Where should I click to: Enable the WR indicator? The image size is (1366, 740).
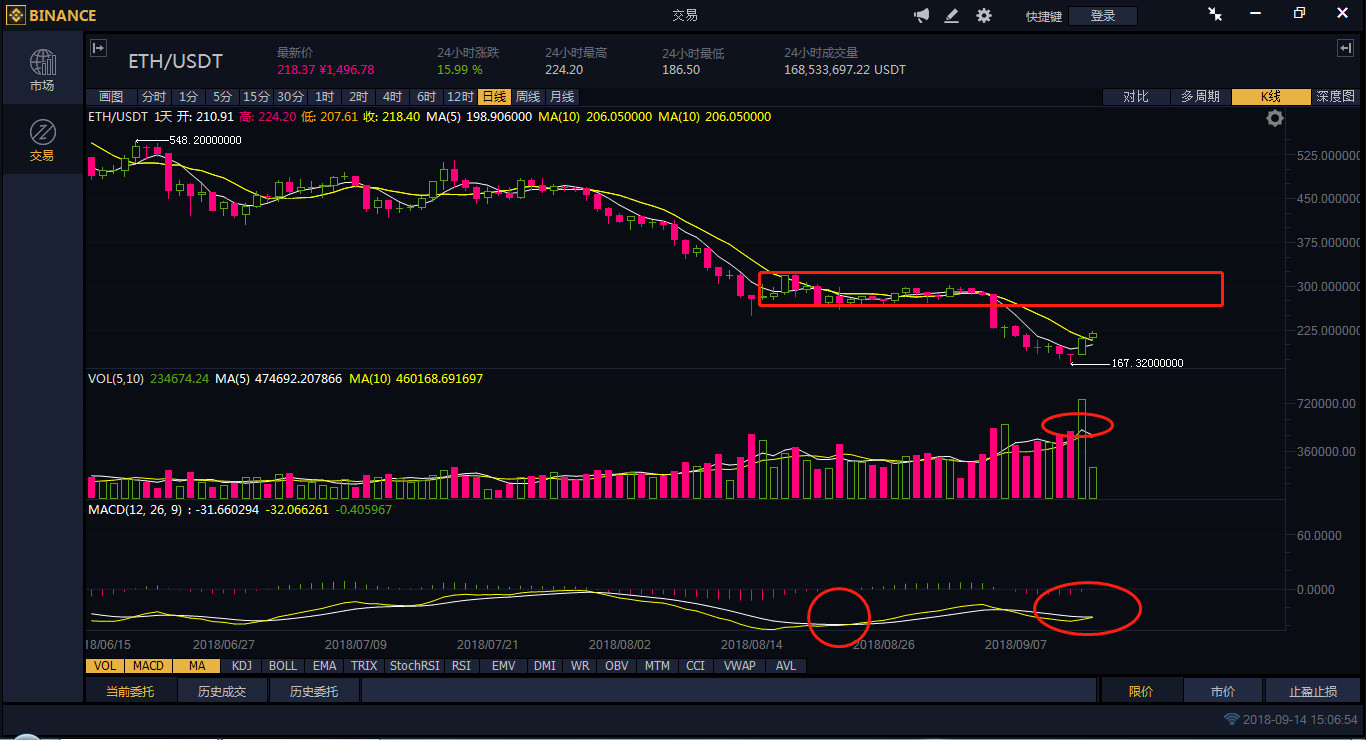(x=579, y=665)
